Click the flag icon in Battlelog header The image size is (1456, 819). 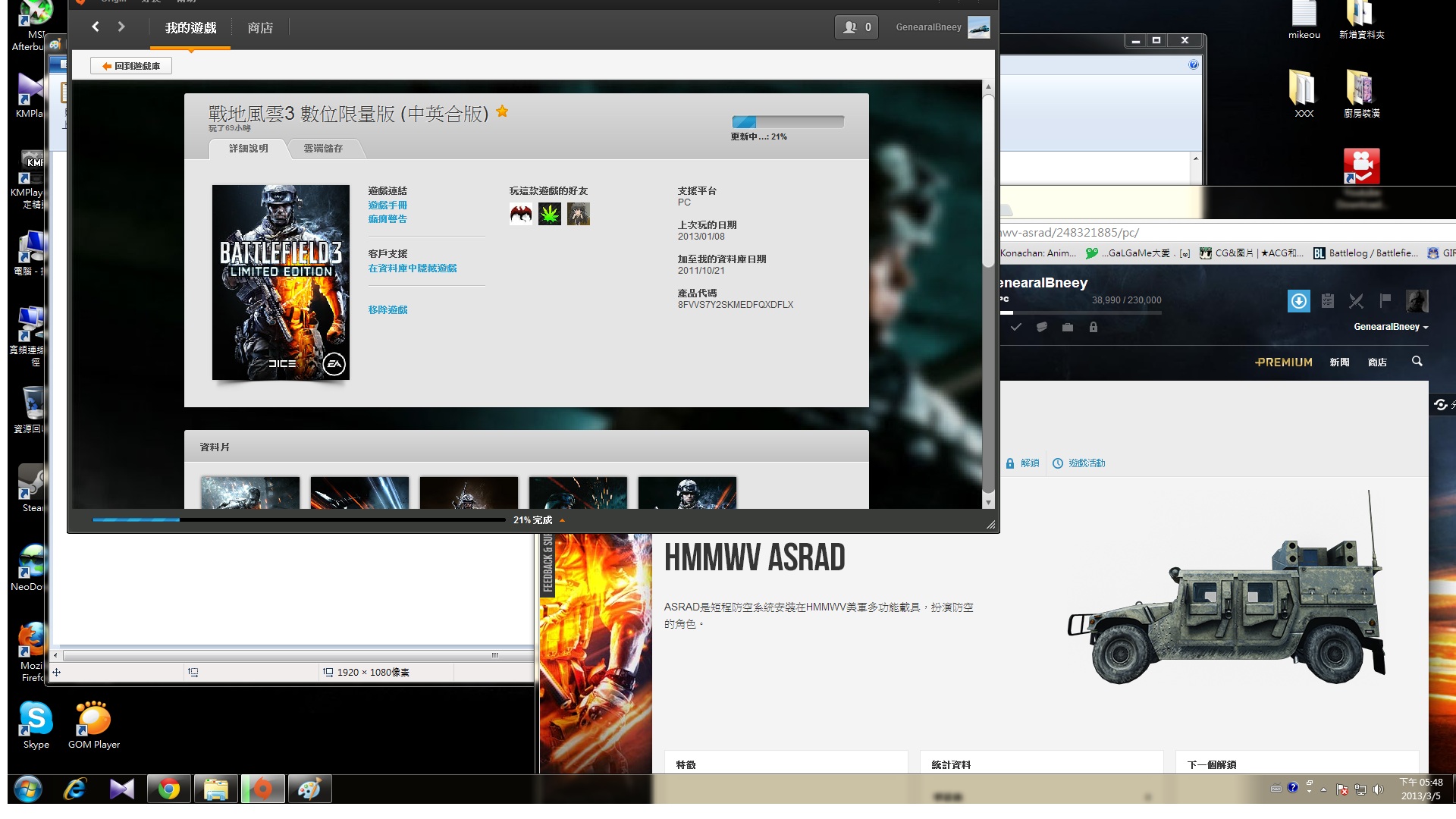coord(1385,300)
